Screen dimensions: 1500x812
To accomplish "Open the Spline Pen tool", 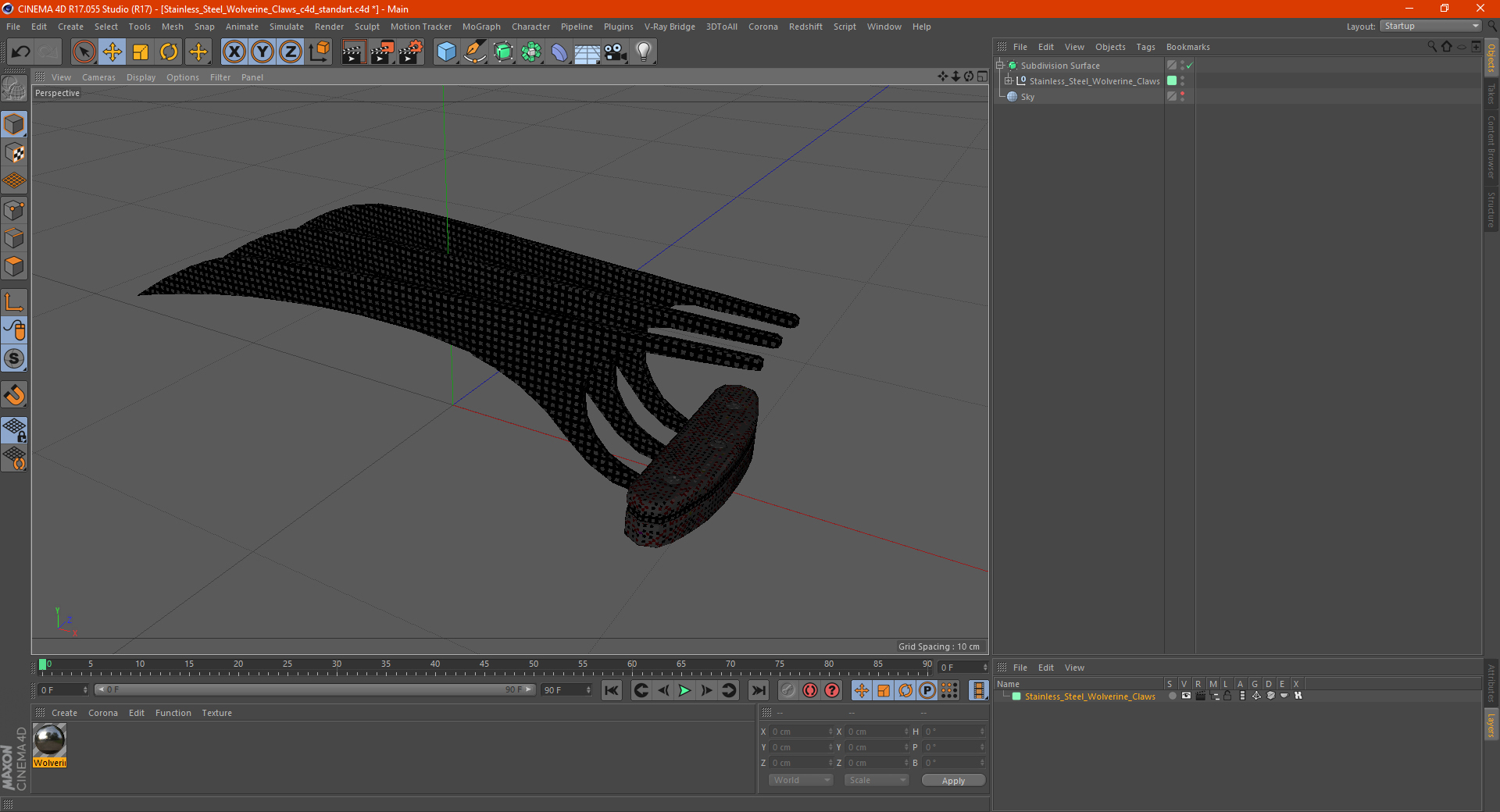I will (474, 52).
